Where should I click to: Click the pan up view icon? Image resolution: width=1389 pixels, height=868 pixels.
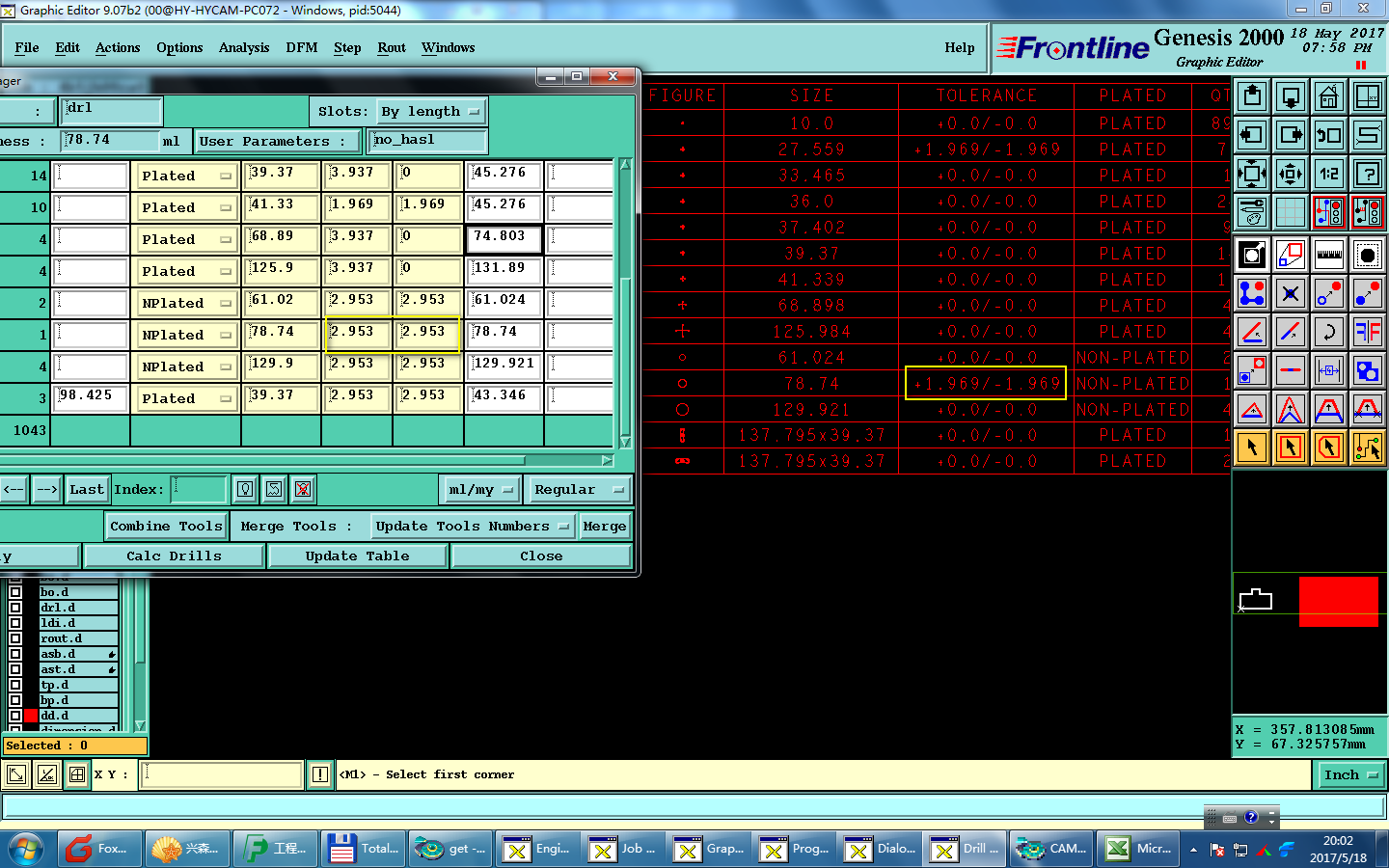pos(1252,96)
